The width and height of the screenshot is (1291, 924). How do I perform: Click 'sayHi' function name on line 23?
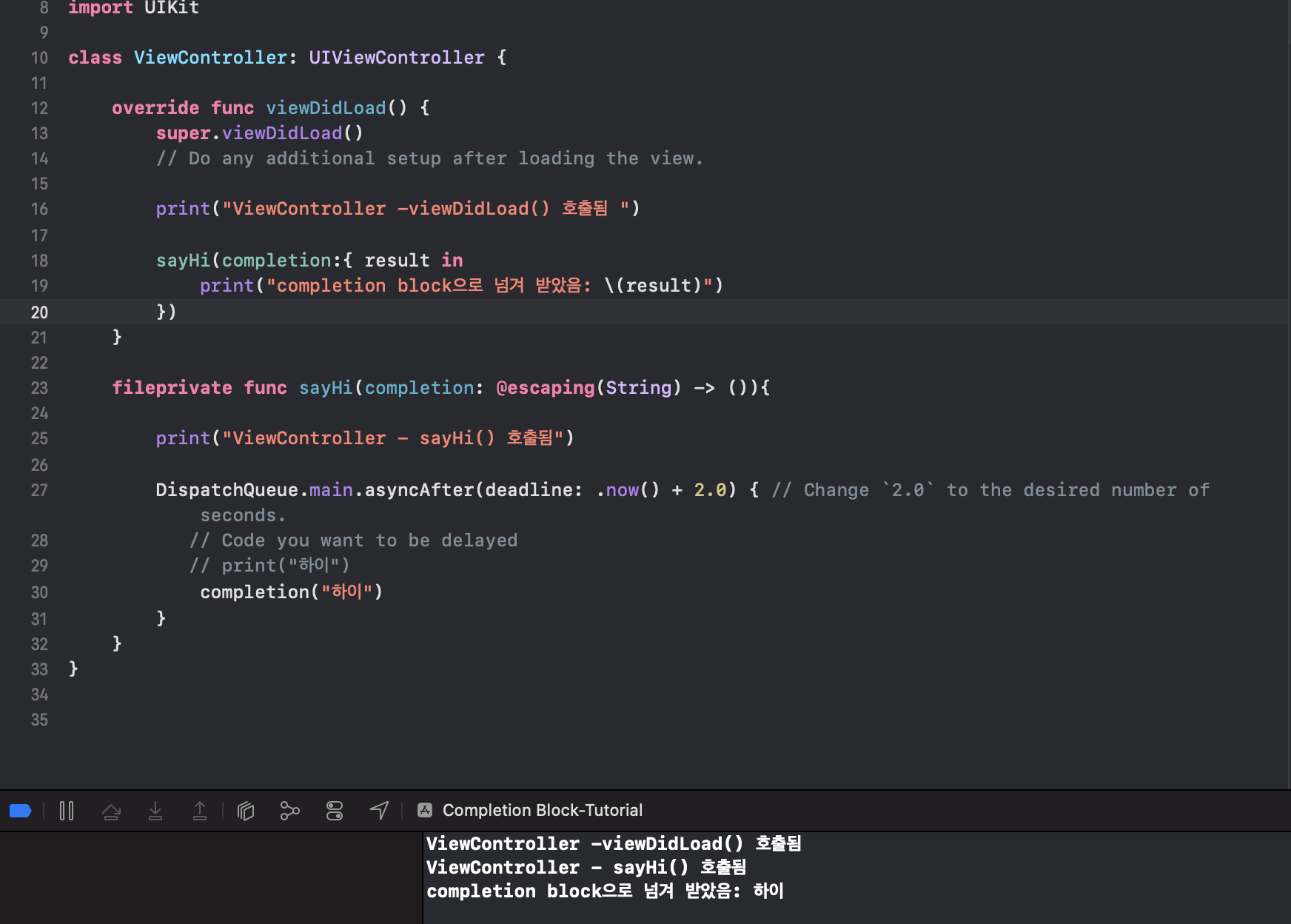pos(326,388)
